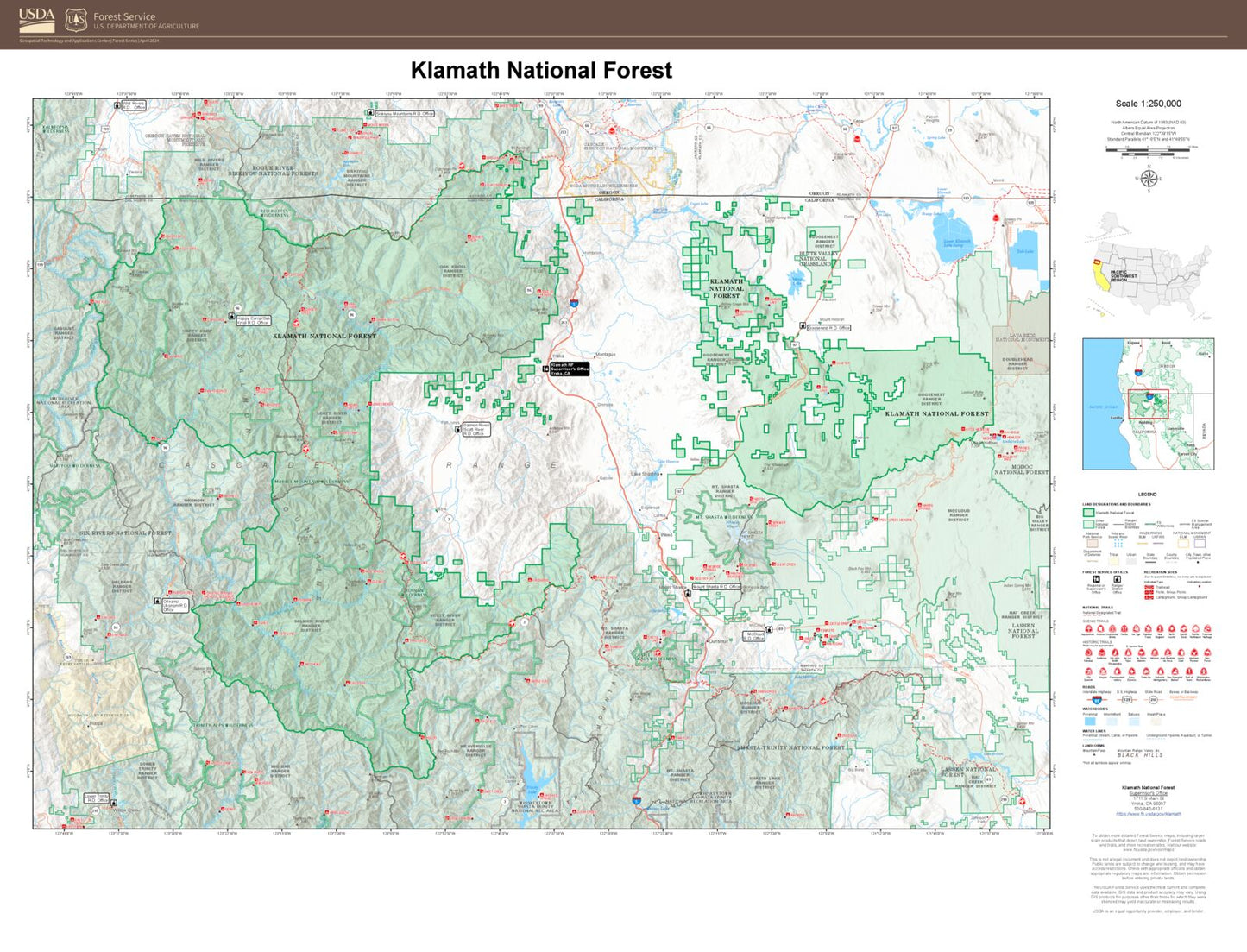The image size is (1247, 952).
Task: Click the Interstate 5 shield near Shasta Lake
Action: pyautogui.click(x=636, y=801)
